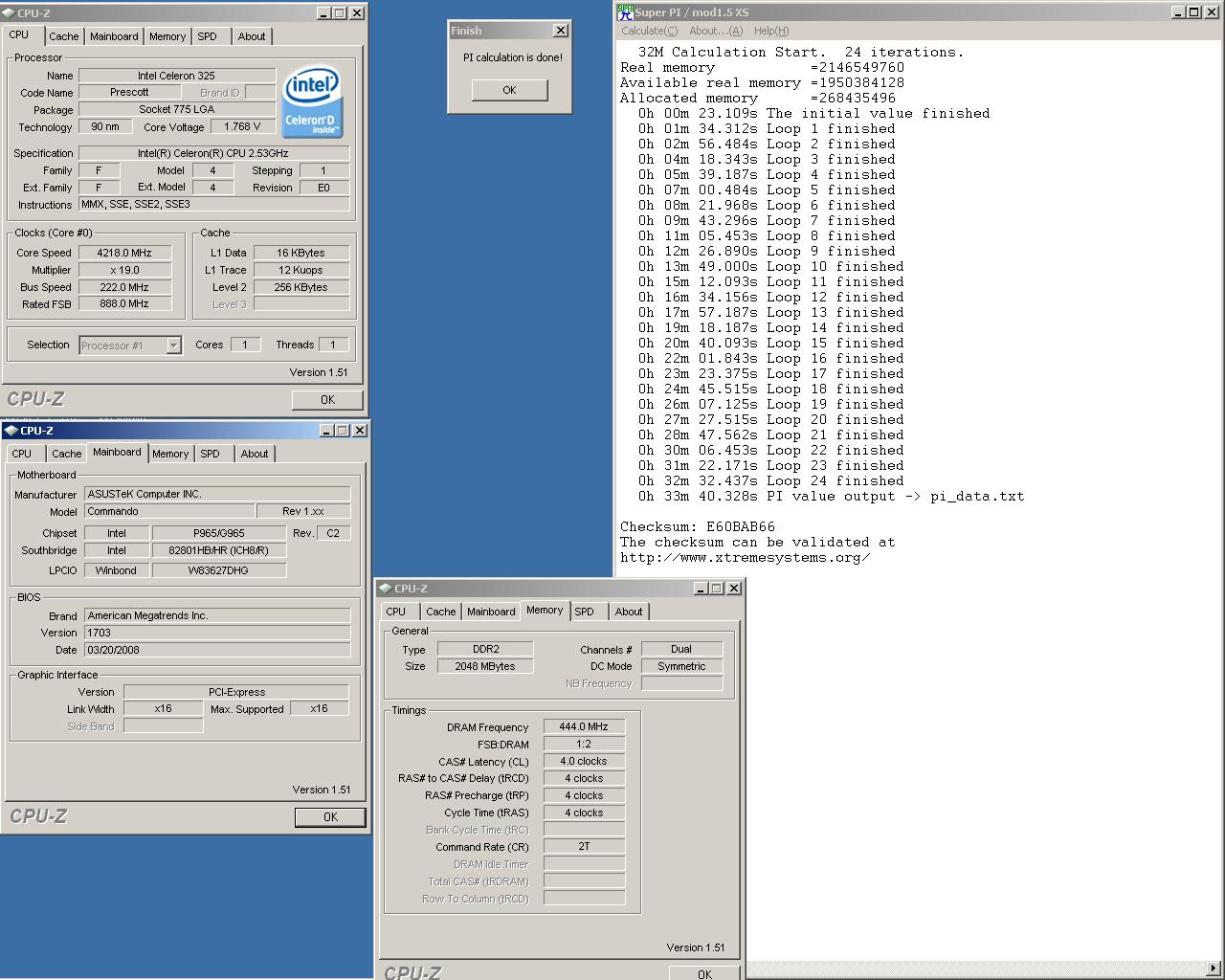Click the Rated FSB 888.0 MHz field
Viewport: 1225px width, 980px height.
pyautogui.click(x=124, y=304)
